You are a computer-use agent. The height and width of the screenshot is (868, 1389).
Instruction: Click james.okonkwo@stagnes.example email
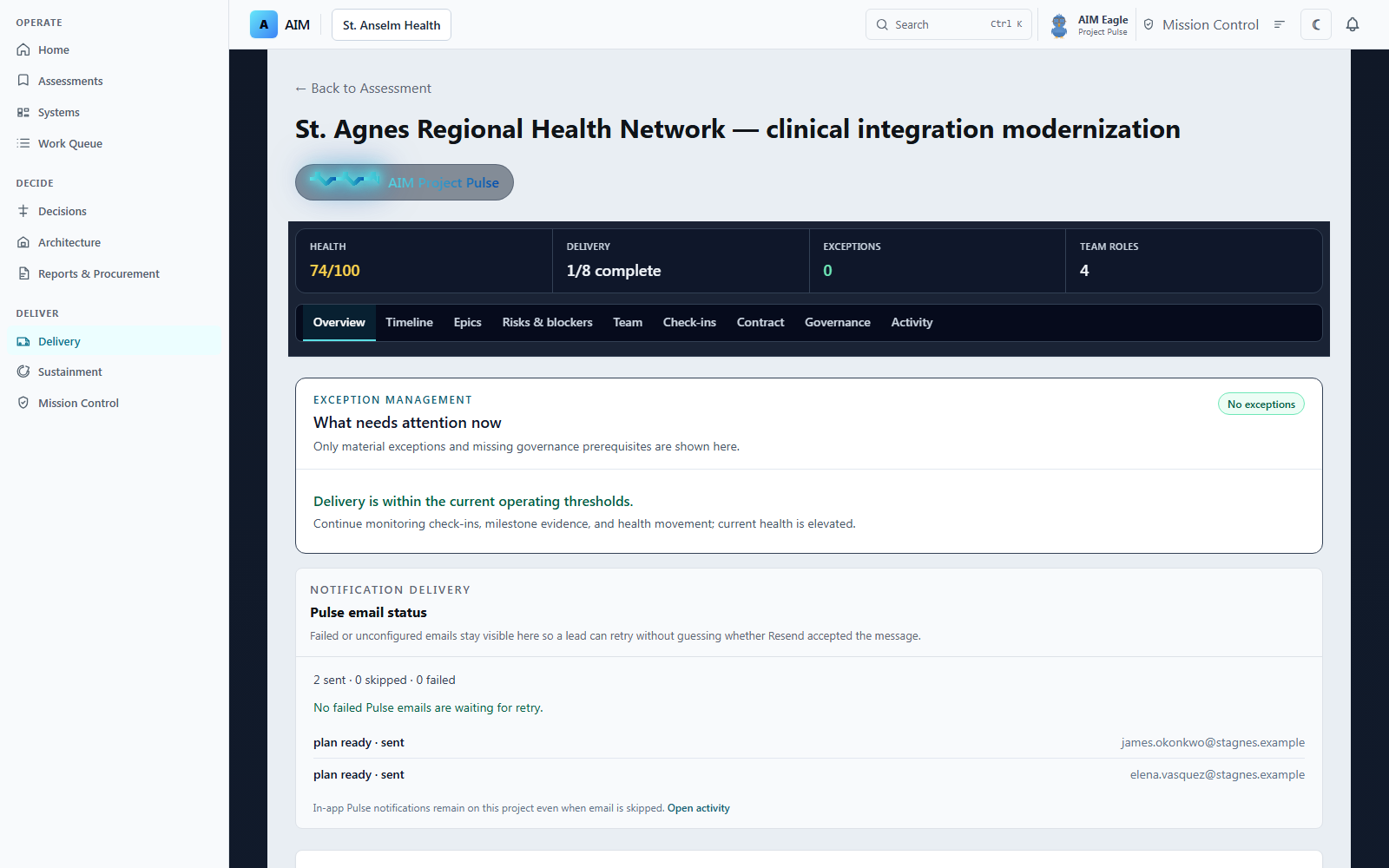[1213, 742]
